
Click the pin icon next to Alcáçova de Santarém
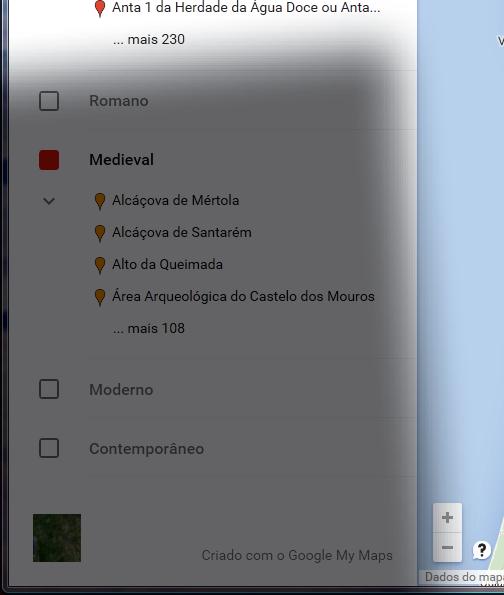coord(100,233)
